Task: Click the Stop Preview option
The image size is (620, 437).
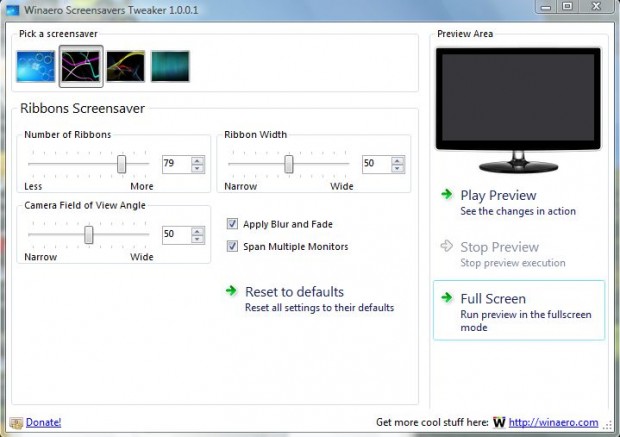Action: tap(498, 247)
